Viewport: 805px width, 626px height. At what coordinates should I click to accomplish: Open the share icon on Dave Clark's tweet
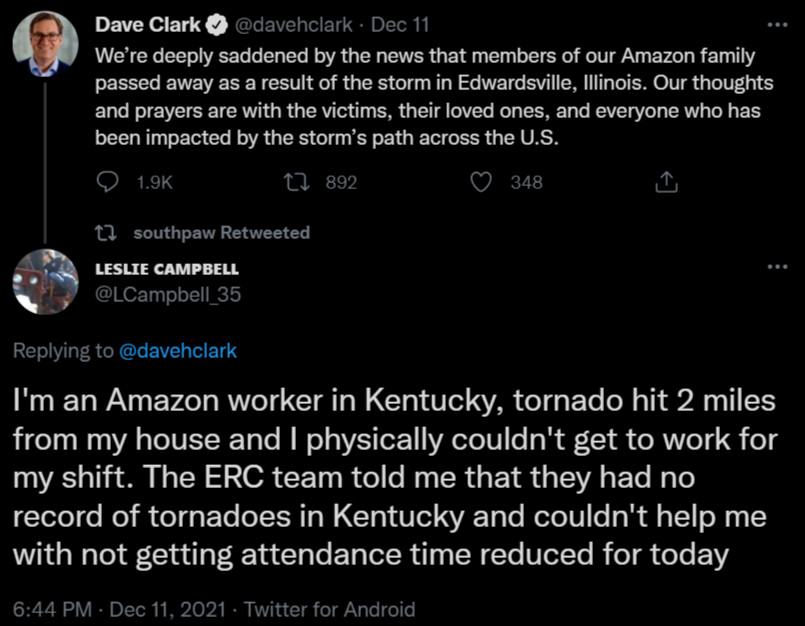tap(667, 181)
